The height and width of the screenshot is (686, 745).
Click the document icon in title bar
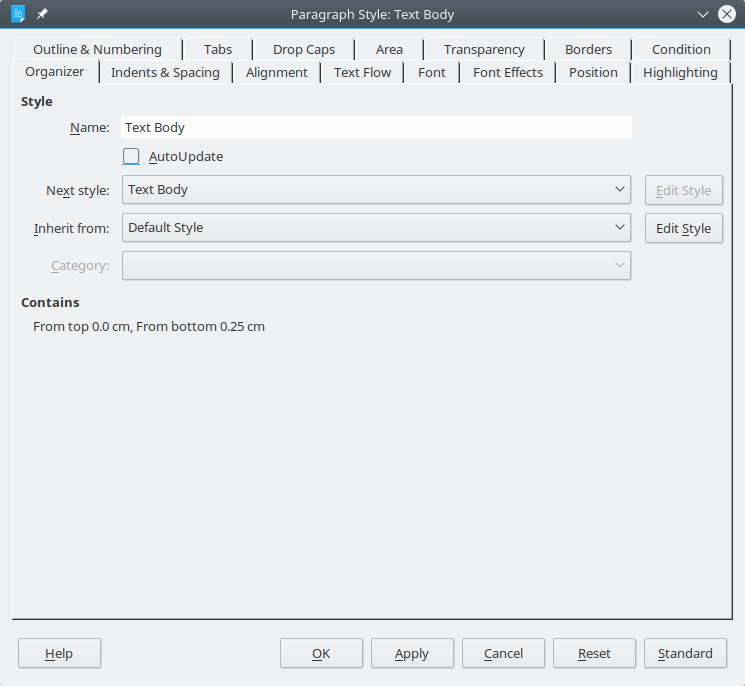coord(18,14)
